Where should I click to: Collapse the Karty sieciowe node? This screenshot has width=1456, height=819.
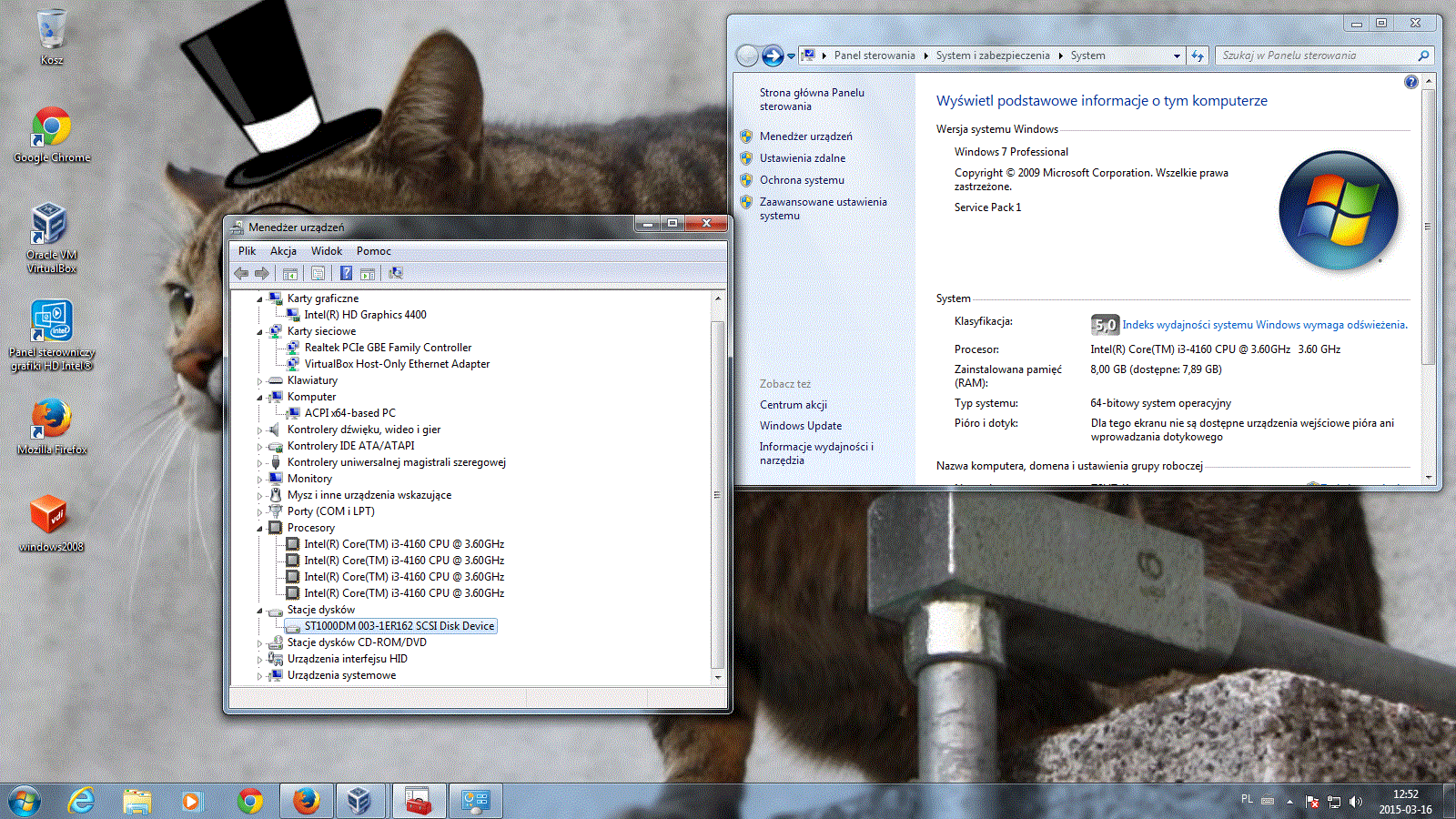(260, 331)
